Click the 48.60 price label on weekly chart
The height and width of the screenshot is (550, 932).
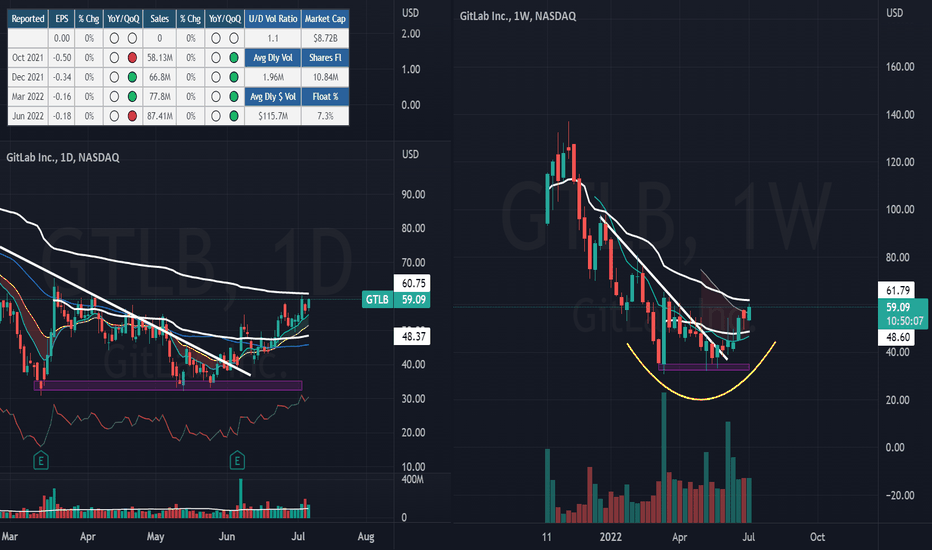[898, 337]
